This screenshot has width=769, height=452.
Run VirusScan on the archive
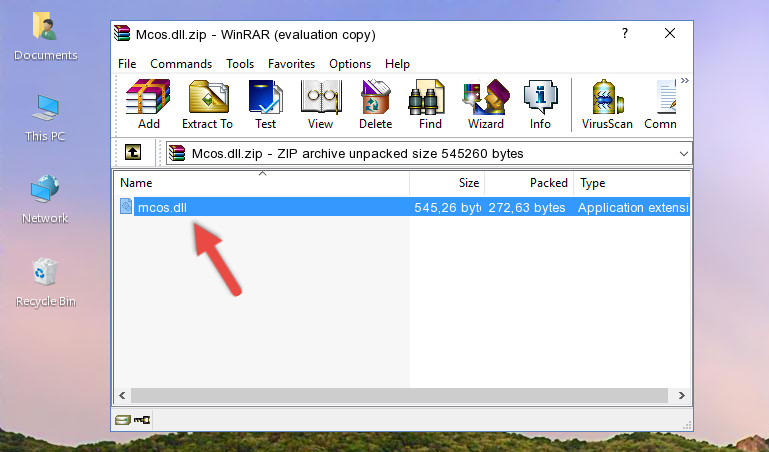(607, 104)
